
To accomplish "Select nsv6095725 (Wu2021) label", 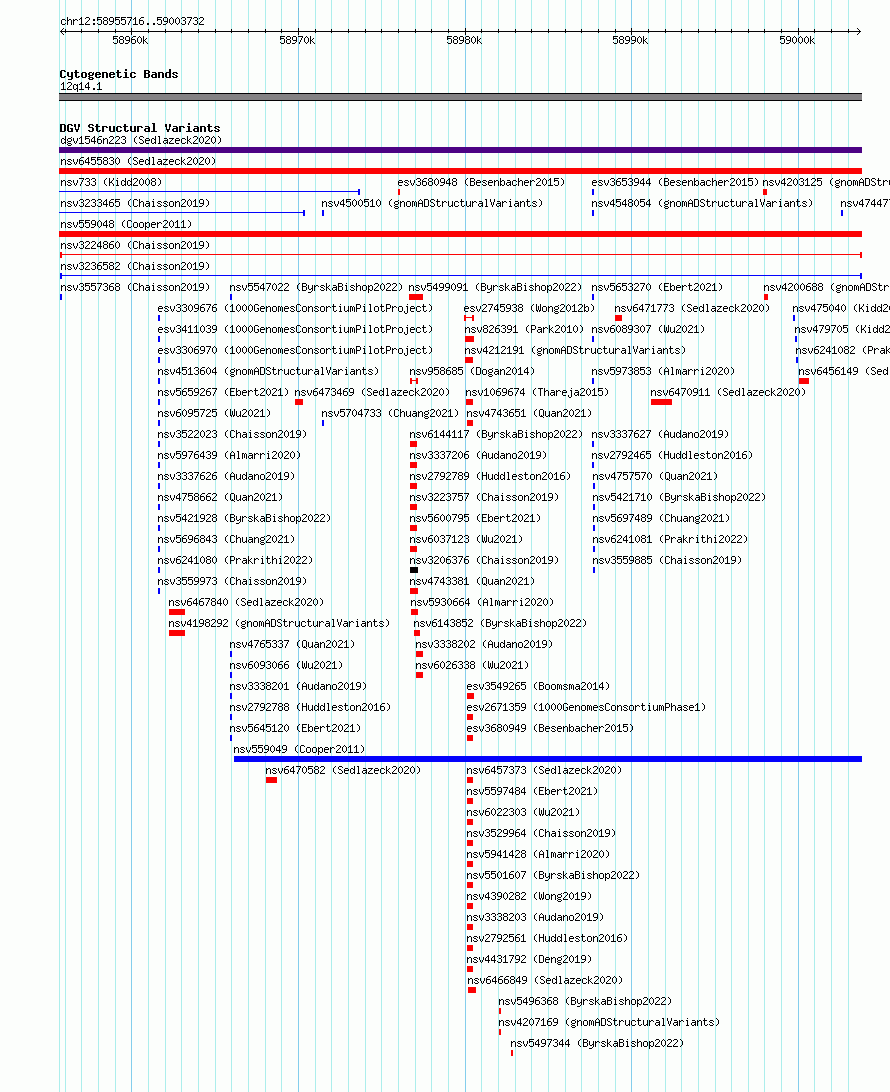I will (214, 413).
